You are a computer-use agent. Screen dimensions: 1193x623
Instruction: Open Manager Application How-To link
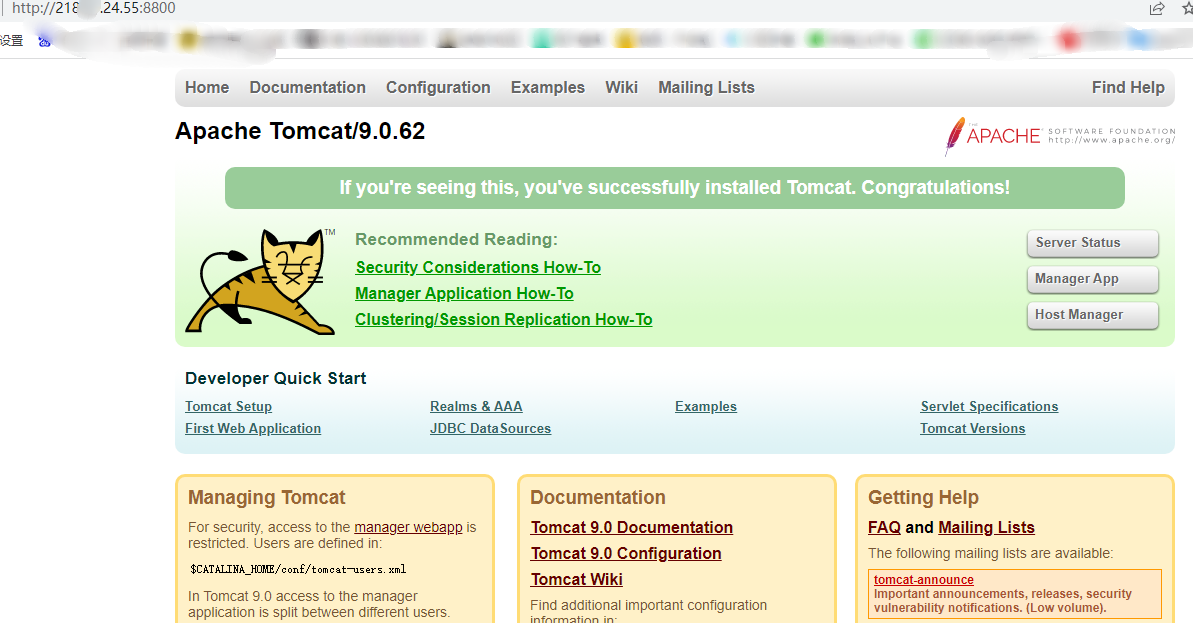tap(464, 294)
